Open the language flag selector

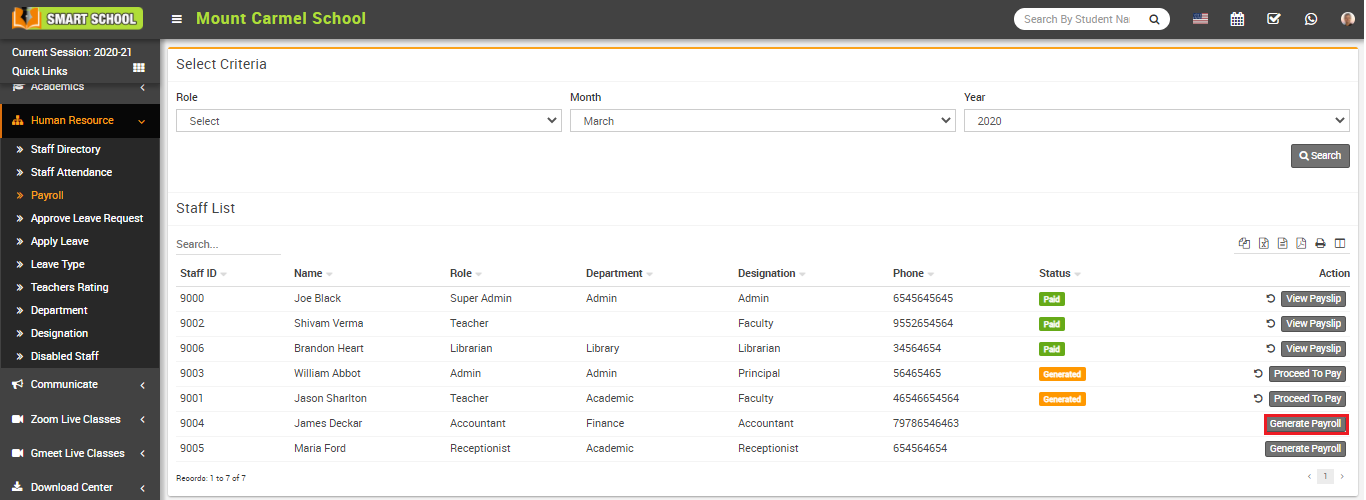[x=1201, y=19]
